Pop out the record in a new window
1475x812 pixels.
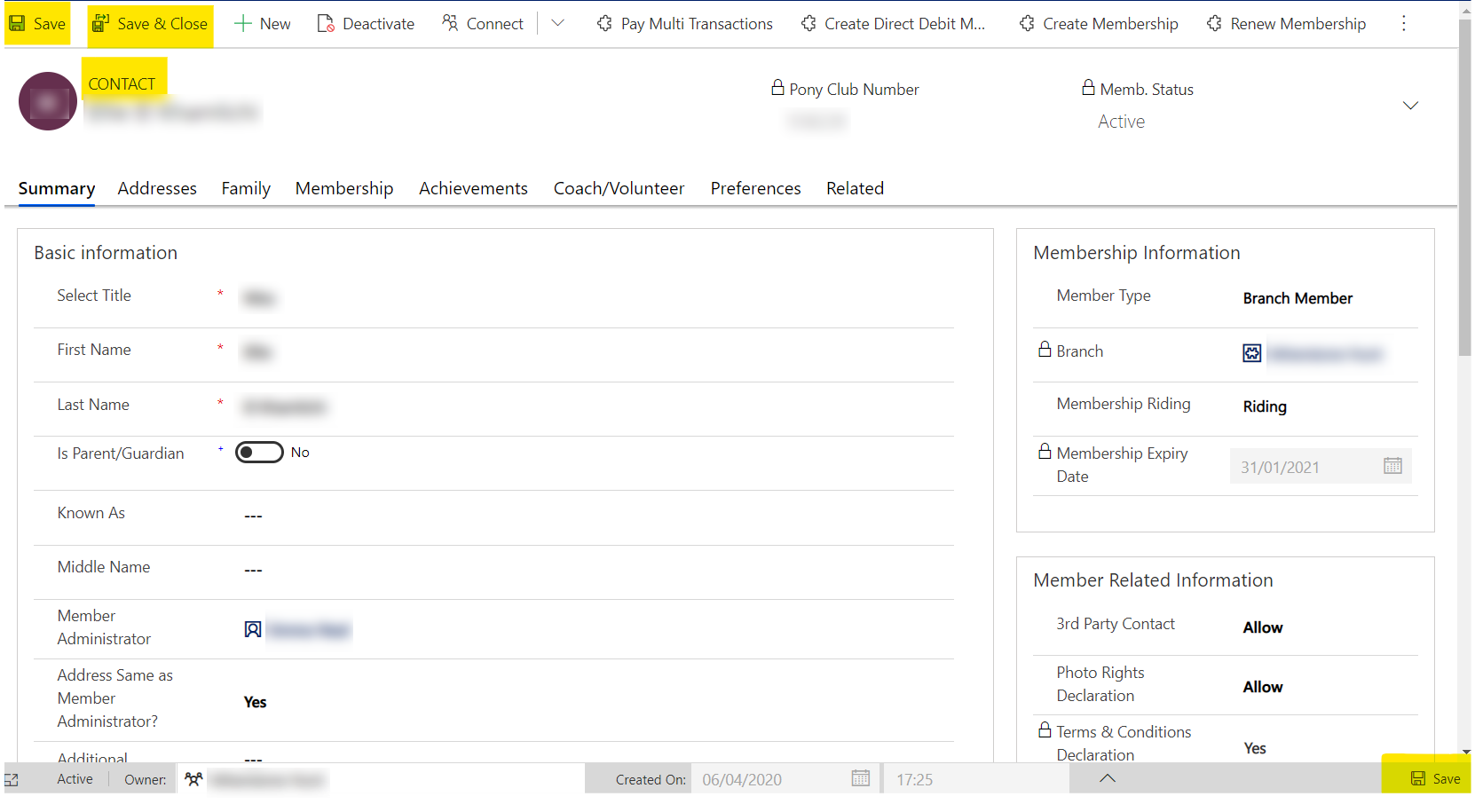coord(12,778)
